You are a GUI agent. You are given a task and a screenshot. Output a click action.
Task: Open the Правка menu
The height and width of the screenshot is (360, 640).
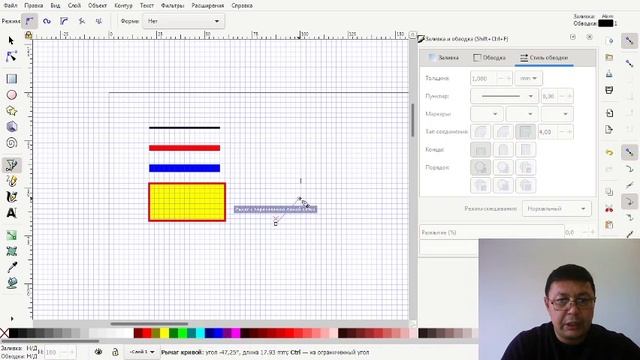click(33, 6)
